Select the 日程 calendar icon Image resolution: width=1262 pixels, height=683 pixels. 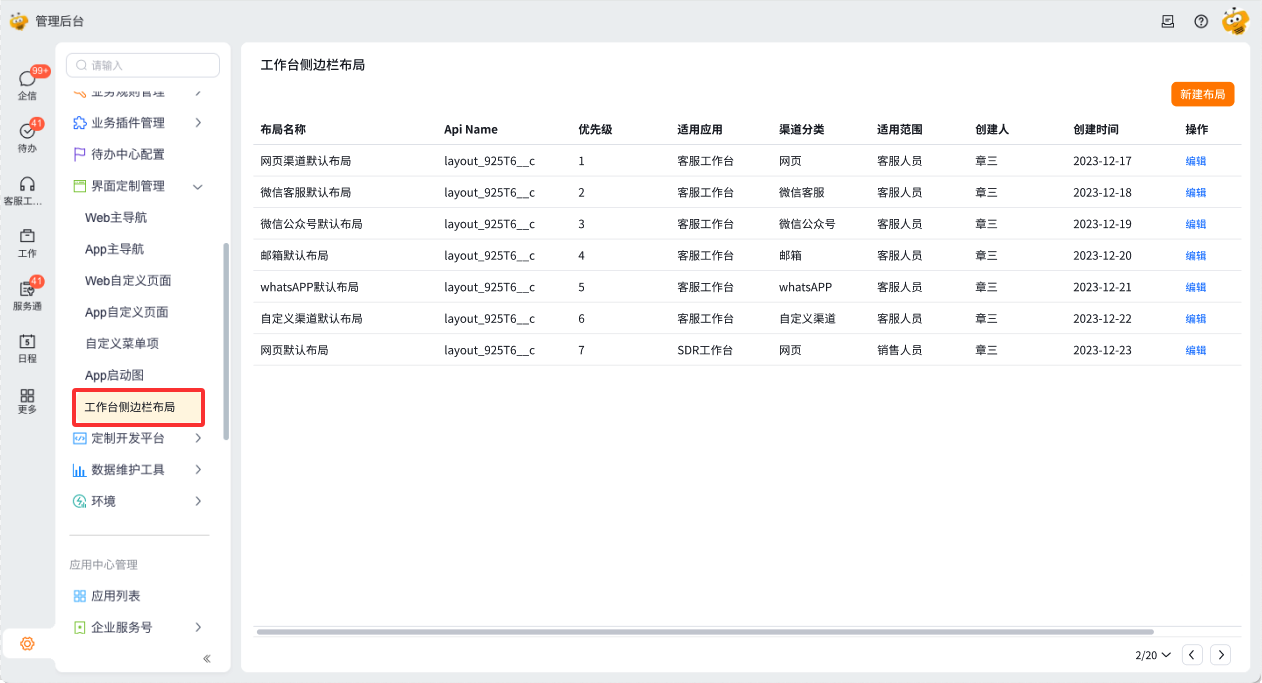pos(26,347)
